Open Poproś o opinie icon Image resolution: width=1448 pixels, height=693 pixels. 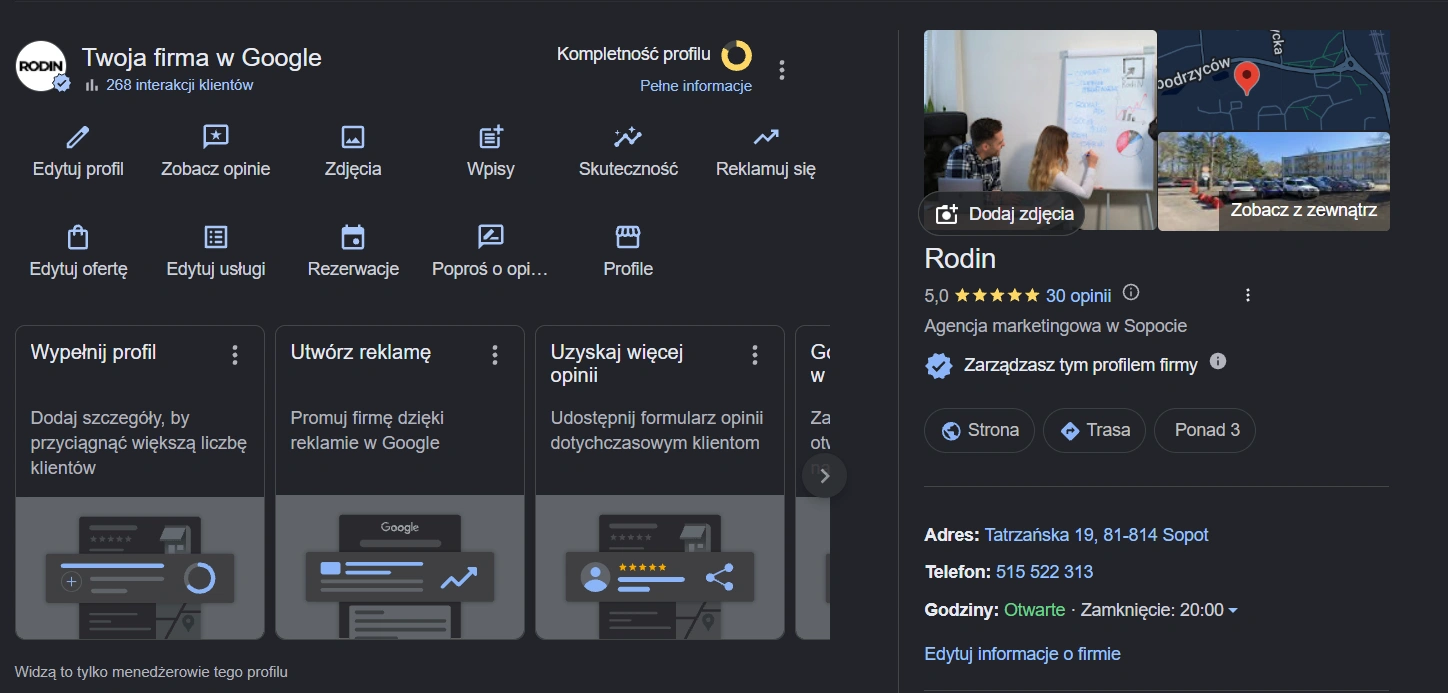491,237
